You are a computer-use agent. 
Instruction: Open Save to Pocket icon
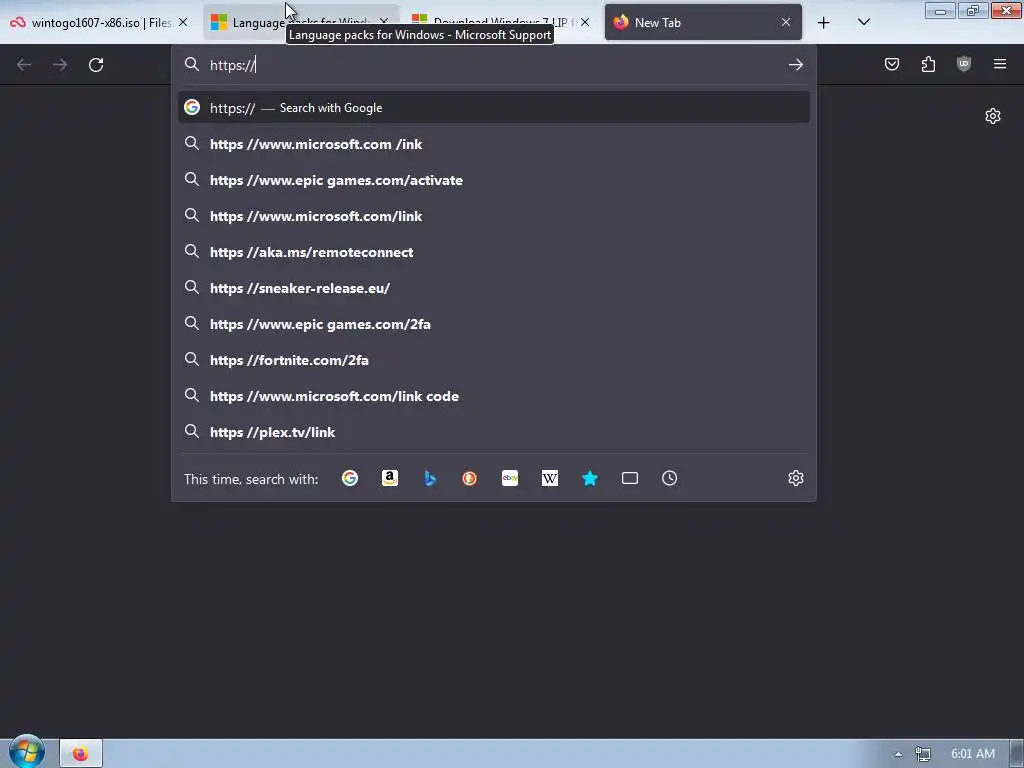891,64
